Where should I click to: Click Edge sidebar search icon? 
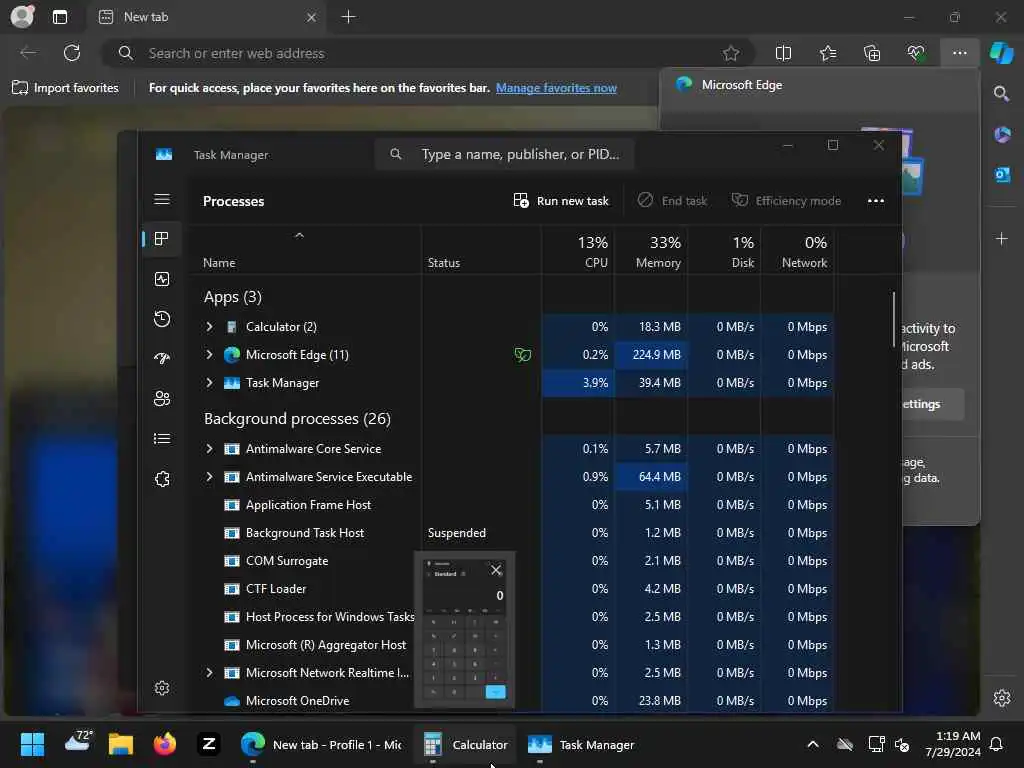pos(1001,94)
